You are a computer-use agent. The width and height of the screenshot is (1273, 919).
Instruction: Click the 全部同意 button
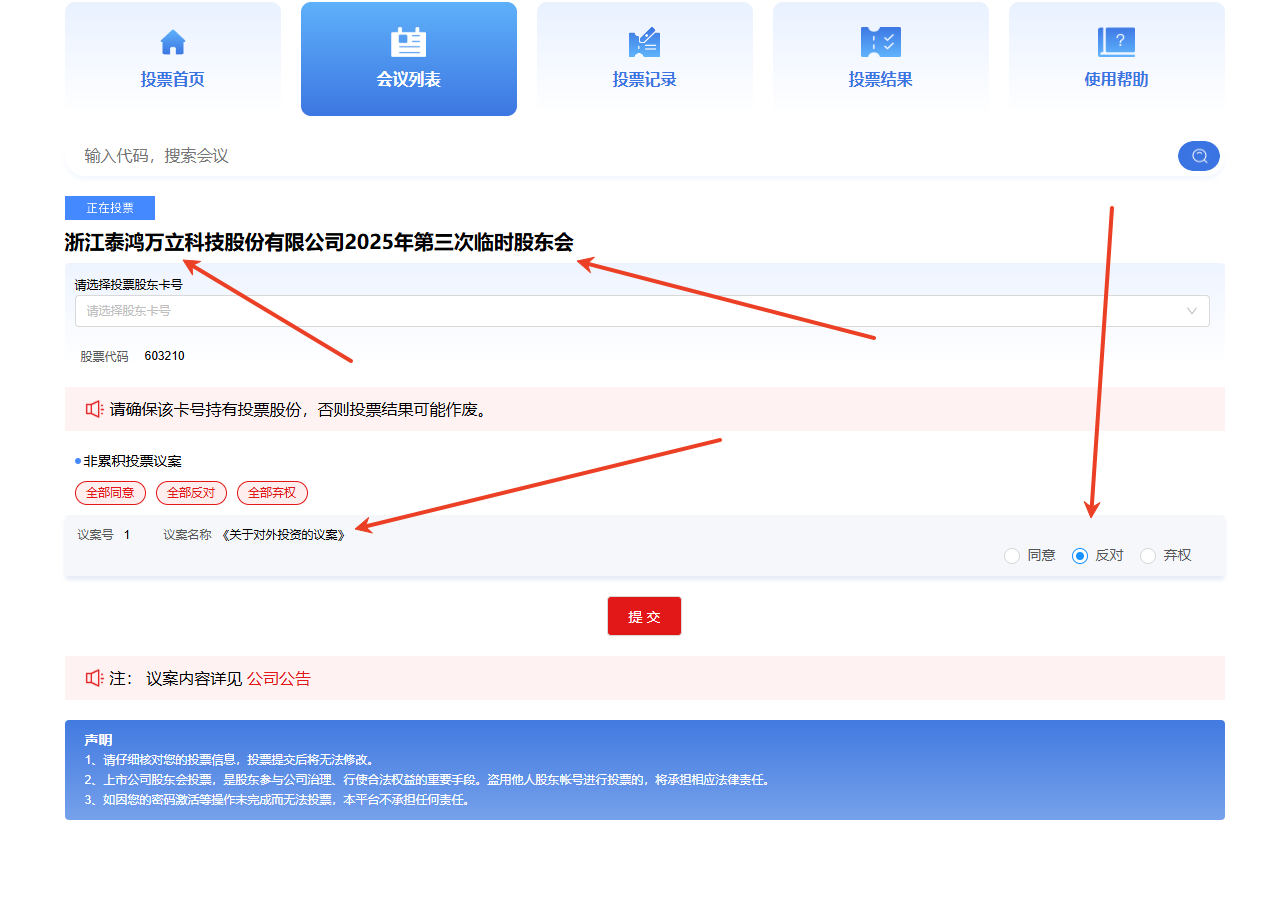(x=110, y=493)
